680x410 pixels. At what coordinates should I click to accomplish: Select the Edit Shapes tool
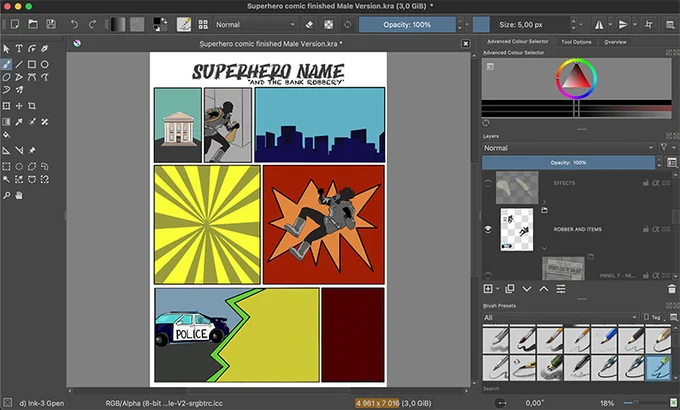32,49
